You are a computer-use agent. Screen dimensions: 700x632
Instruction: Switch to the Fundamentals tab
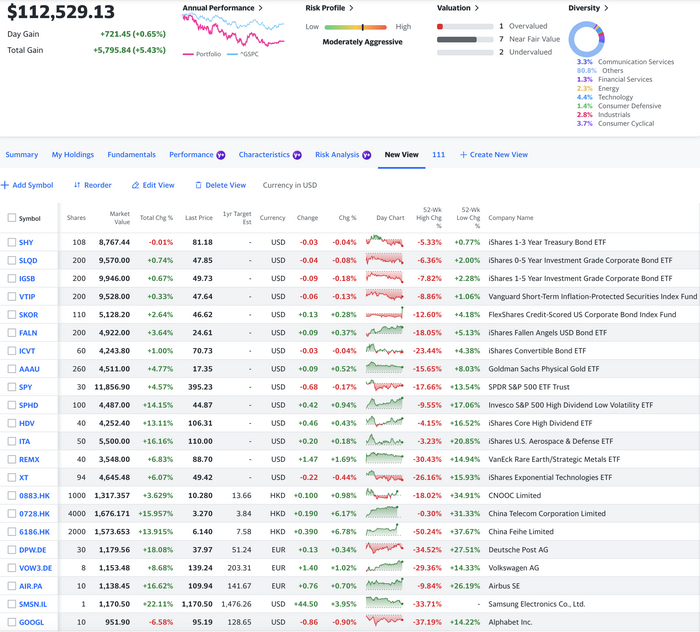point(131,154)
